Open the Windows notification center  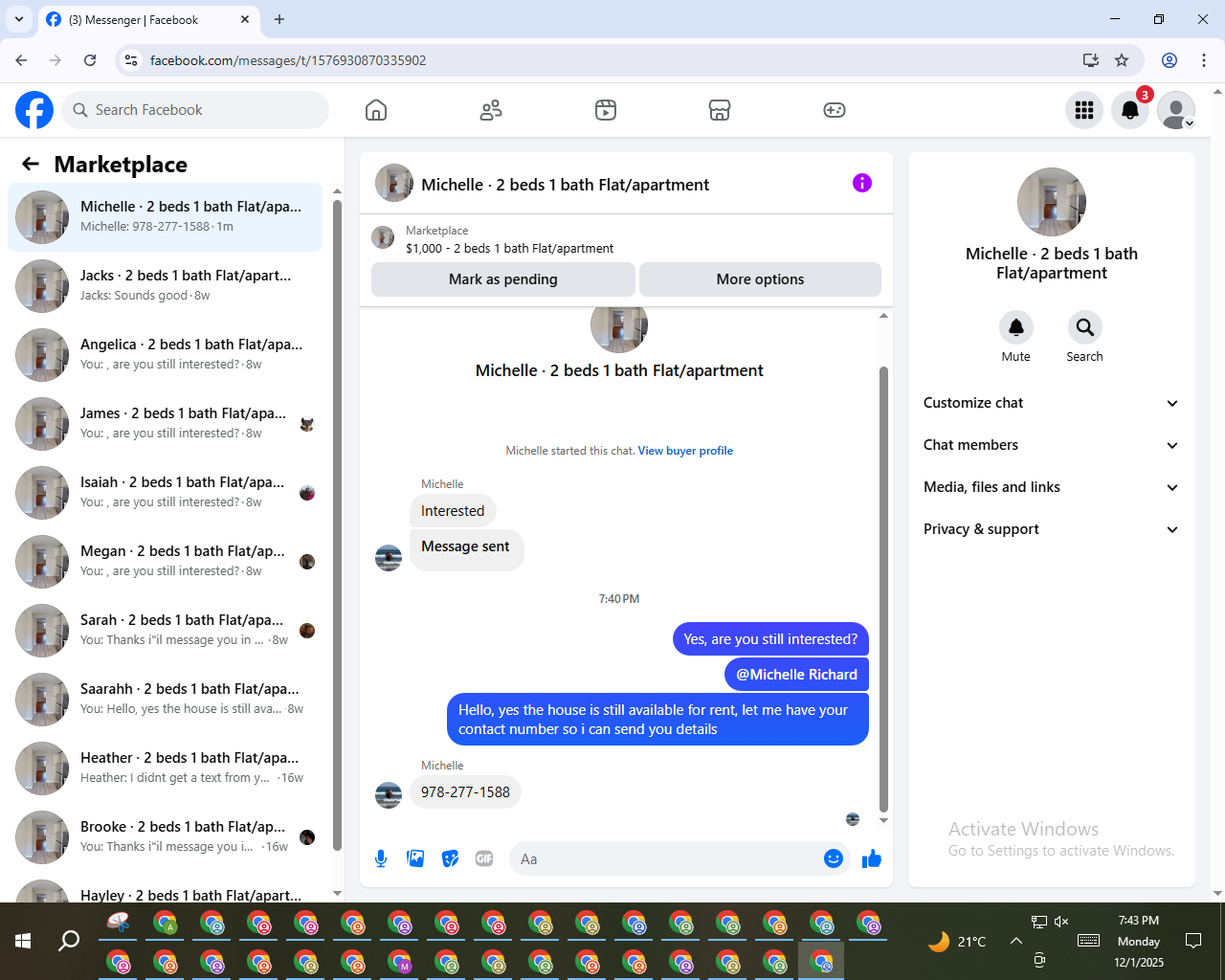[x=1193, y=941]
